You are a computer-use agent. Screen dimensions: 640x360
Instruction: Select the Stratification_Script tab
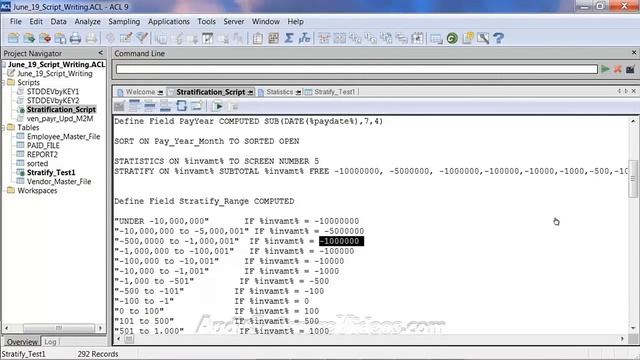click(211, 92)
